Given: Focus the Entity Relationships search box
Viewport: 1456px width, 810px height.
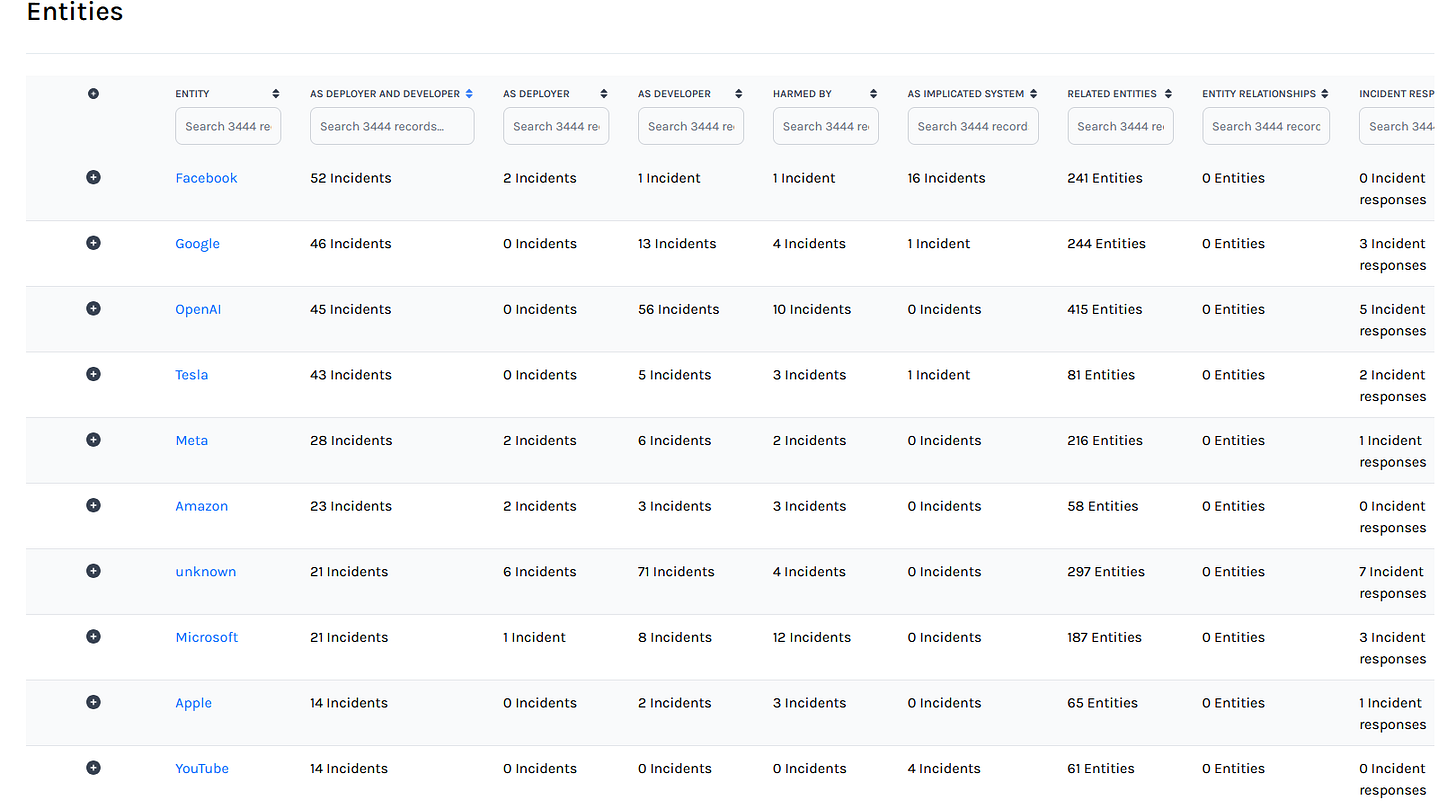Looking at the screenshot, I should tap(1266, 126).
